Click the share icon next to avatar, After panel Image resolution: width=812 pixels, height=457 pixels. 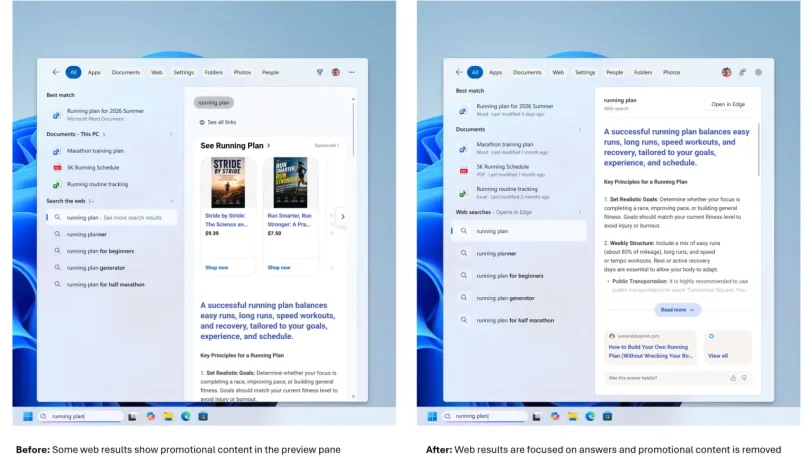point(743,73)
